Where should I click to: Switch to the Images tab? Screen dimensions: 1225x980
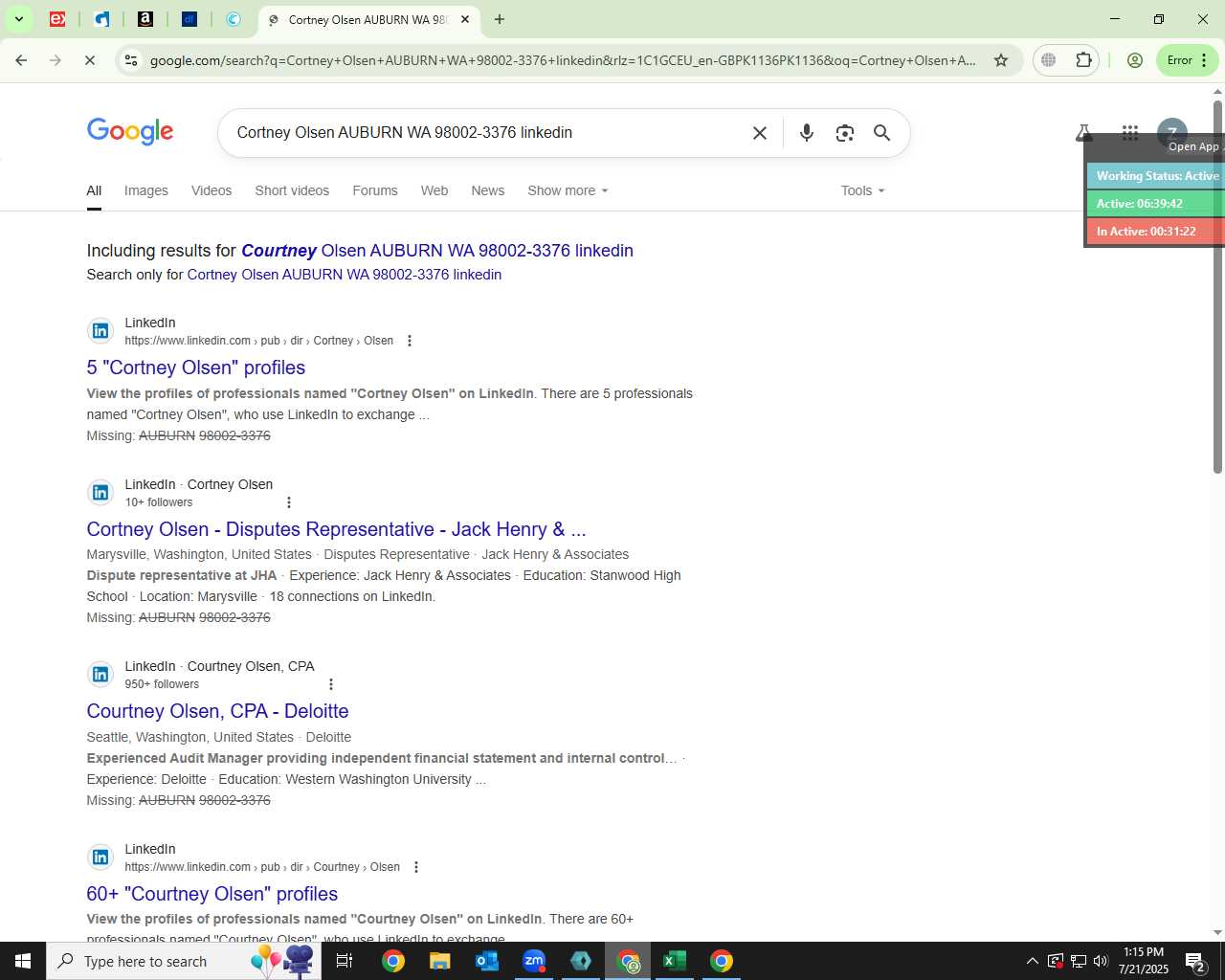[x=146, y=190]
